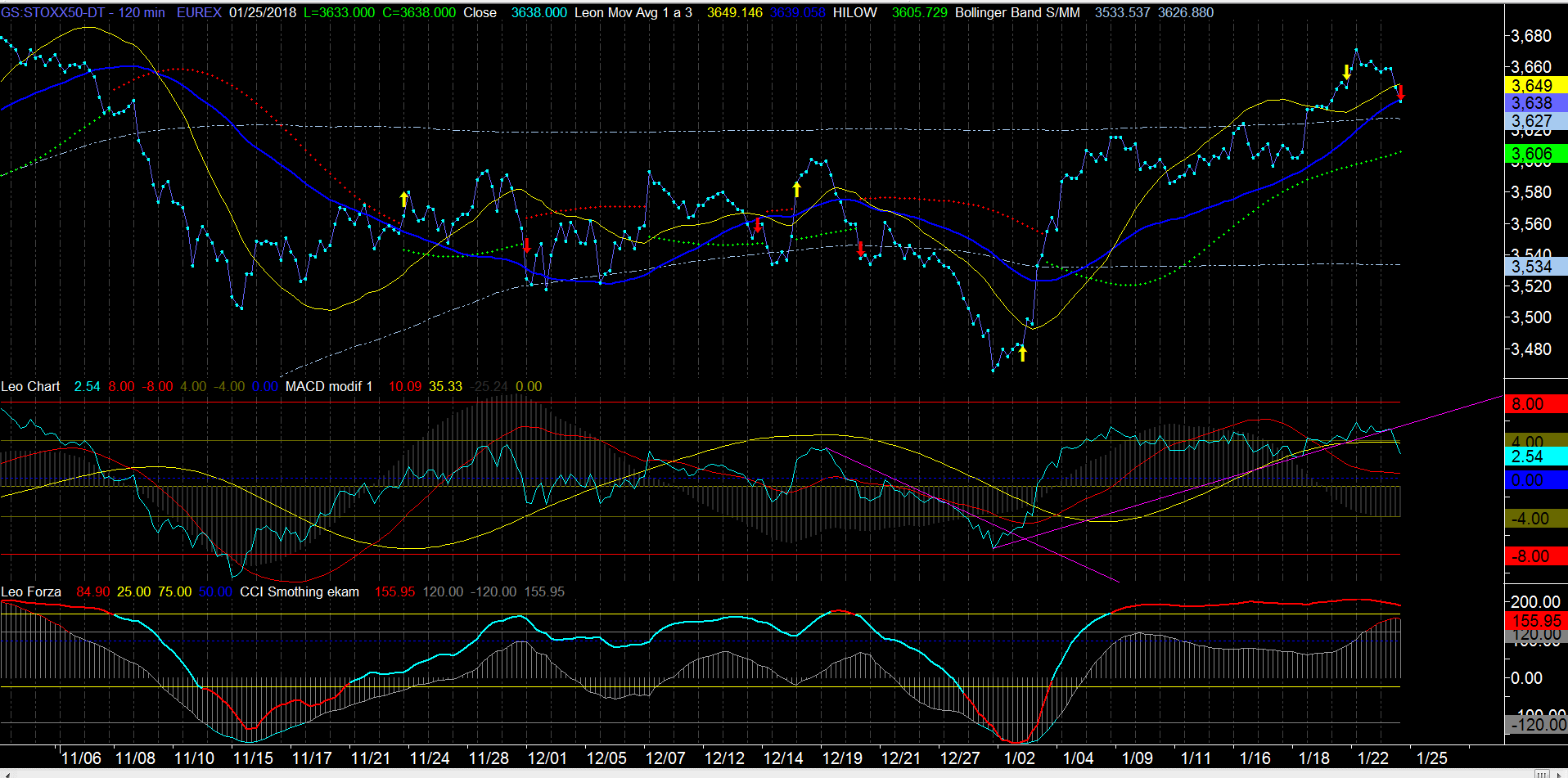Click the yellow 3,649 price tag
Viewport: 1568px width, 778px height.
tap(1536, 85)
